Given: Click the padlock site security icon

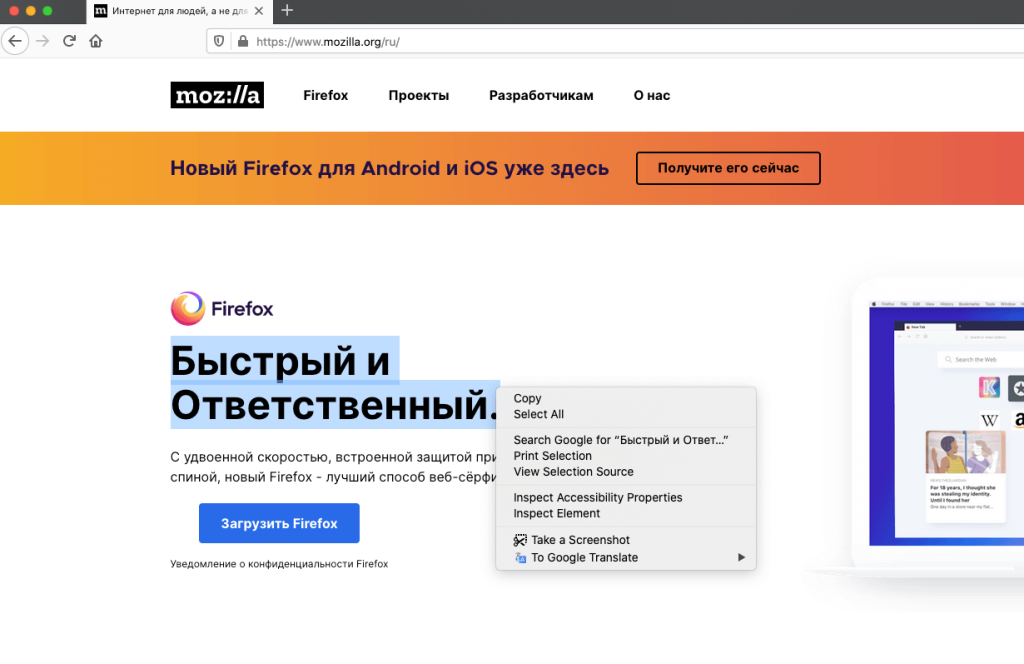Looking at the screenshot, I should coord(243,41).
